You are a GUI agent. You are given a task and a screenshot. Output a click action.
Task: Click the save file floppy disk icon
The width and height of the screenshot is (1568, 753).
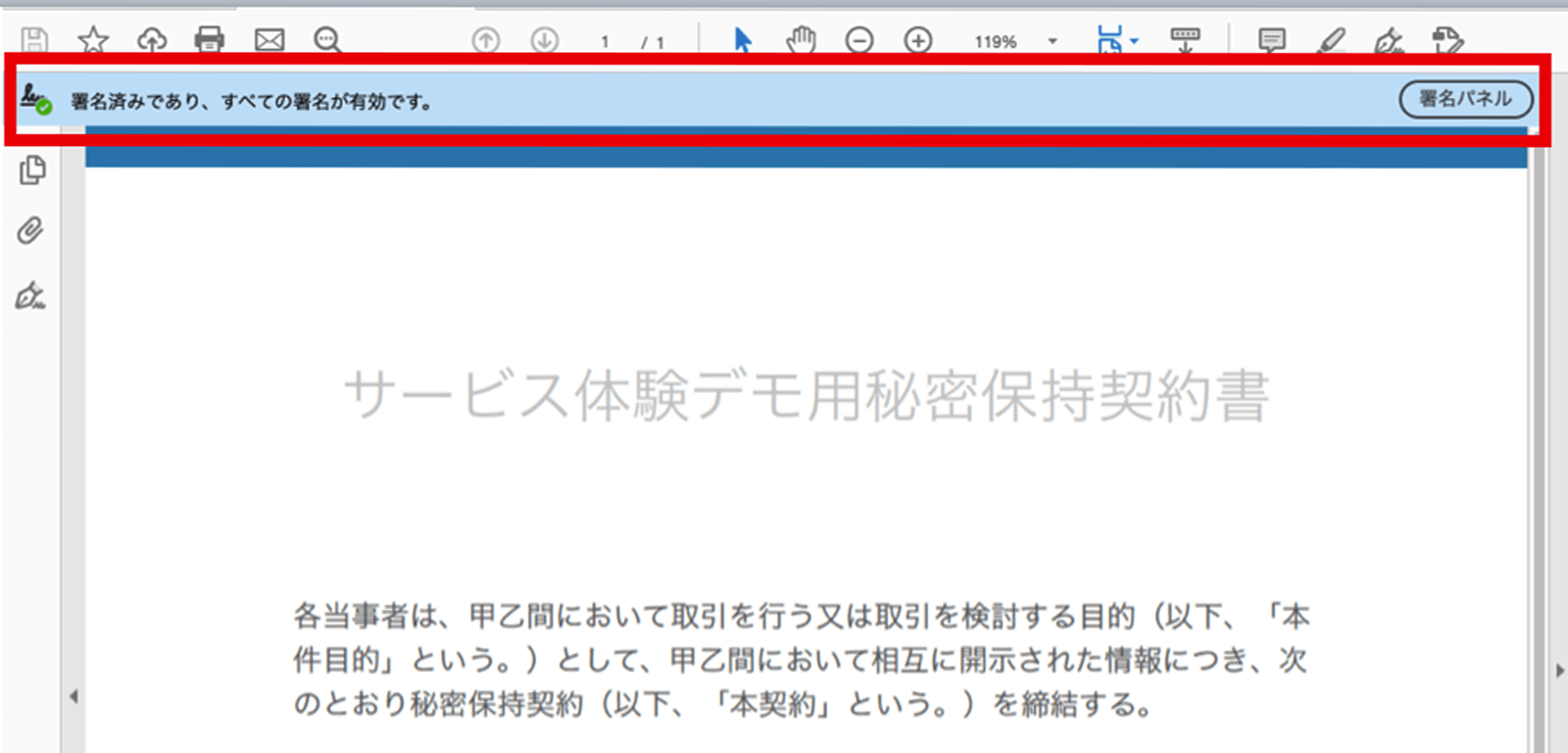(x=34, y=40)
